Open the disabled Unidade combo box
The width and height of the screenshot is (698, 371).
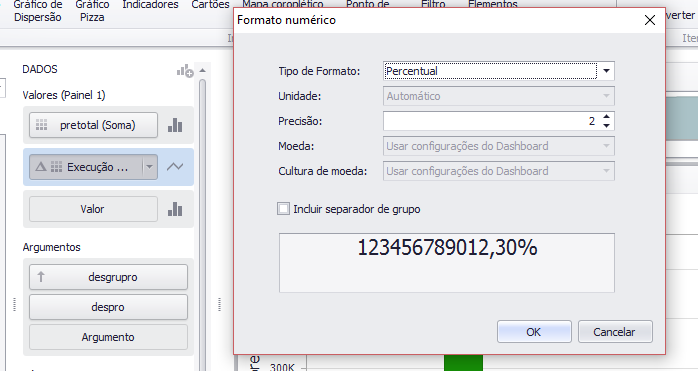499,96
